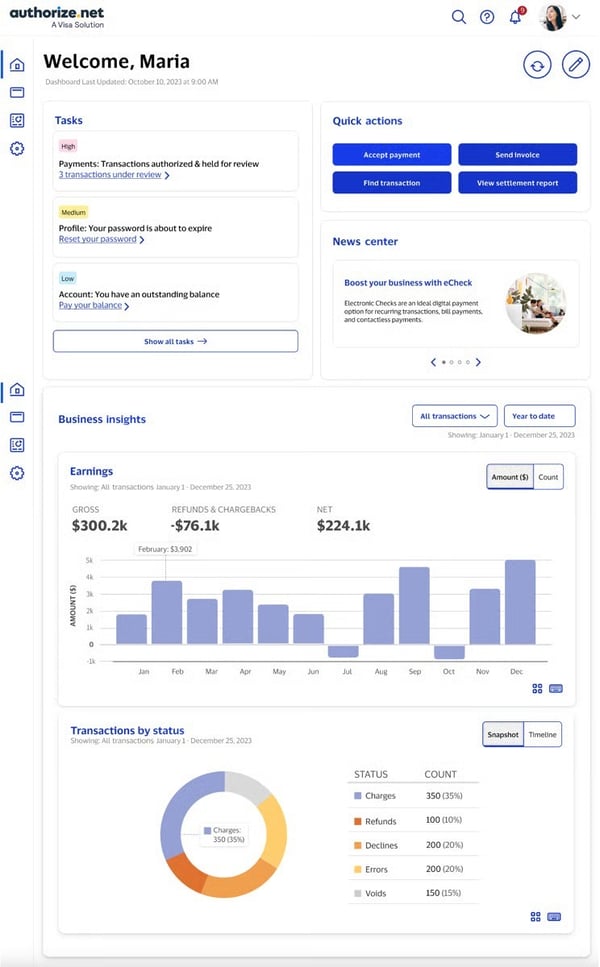The height and width of the screenshot is (967, 600).
Task: Open the top sidebar settings gear icon
Action: (17, 149)
